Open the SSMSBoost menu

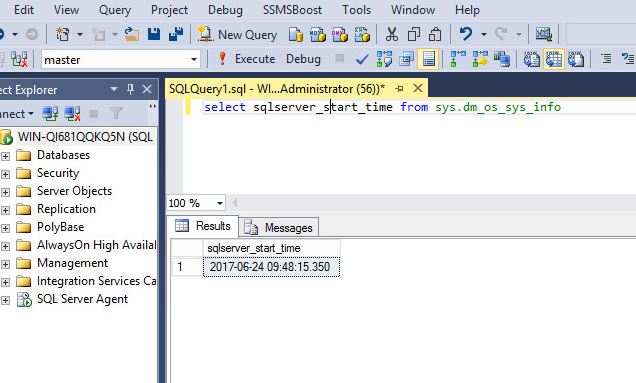tap(292, 10)
